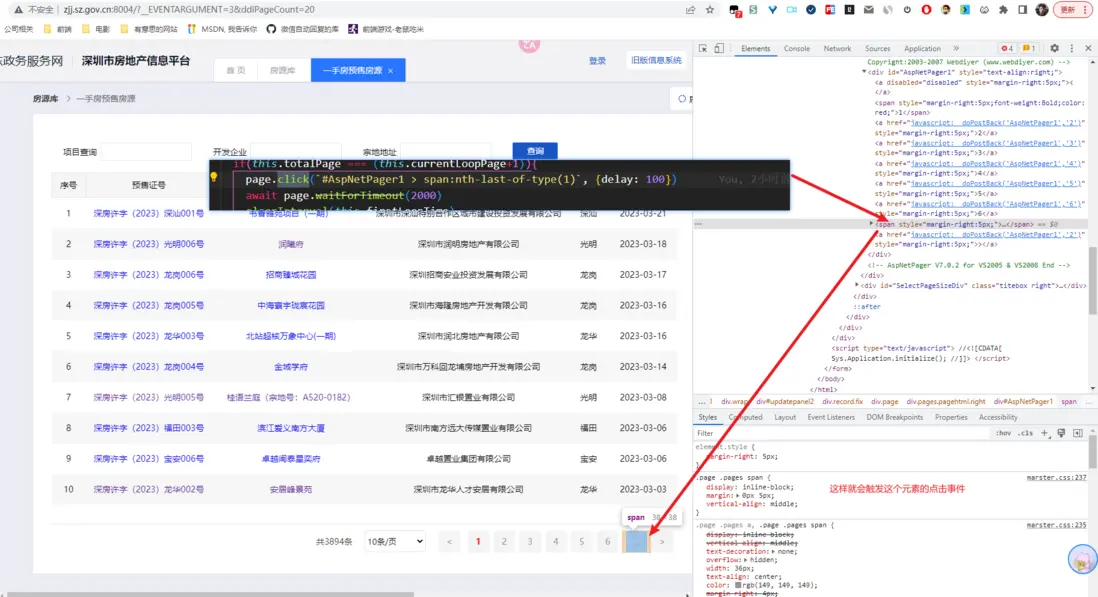The height and width of the screenshot is (597, 1098).
Task: Close the 一手房预售房源 tab
Action: [391, 71]
